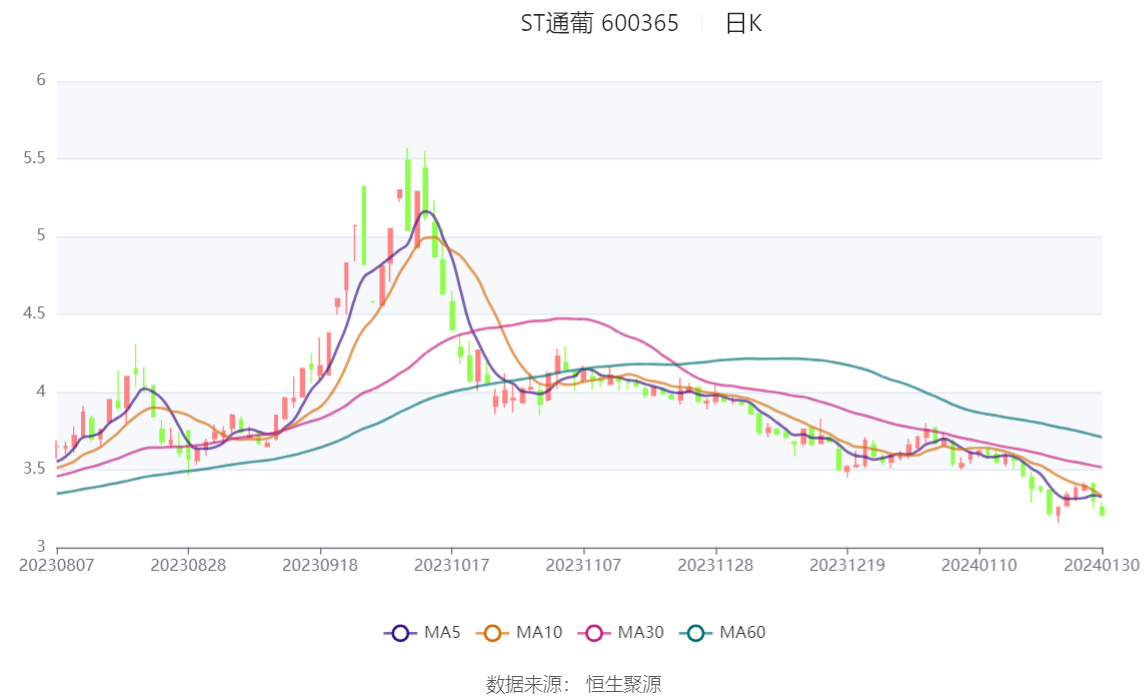Select x-axis date label 20231017
The image size is (1148, 699).
pos(452,566)
